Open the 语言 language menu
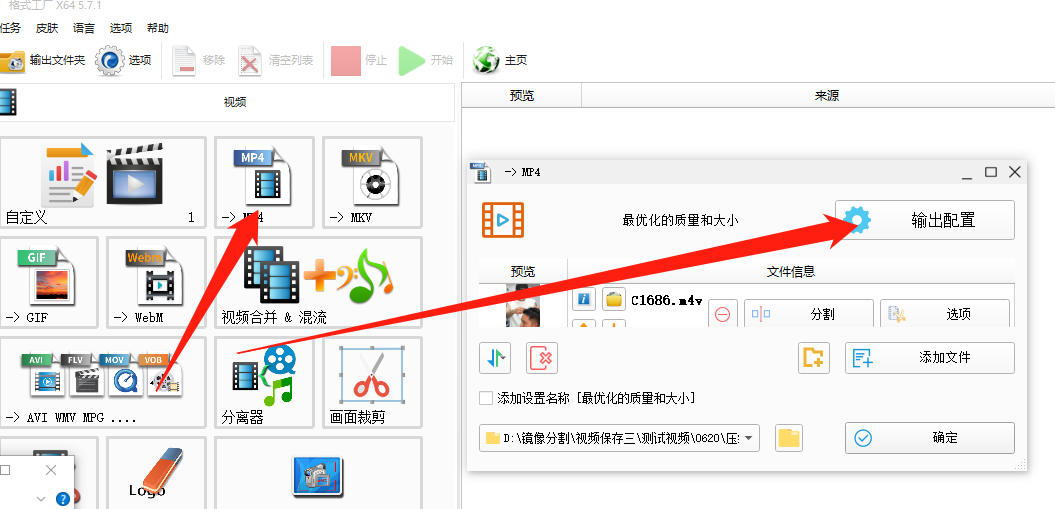Image resolution: width=1055 pixels, height=509 pixels. [x=84, y=28]
